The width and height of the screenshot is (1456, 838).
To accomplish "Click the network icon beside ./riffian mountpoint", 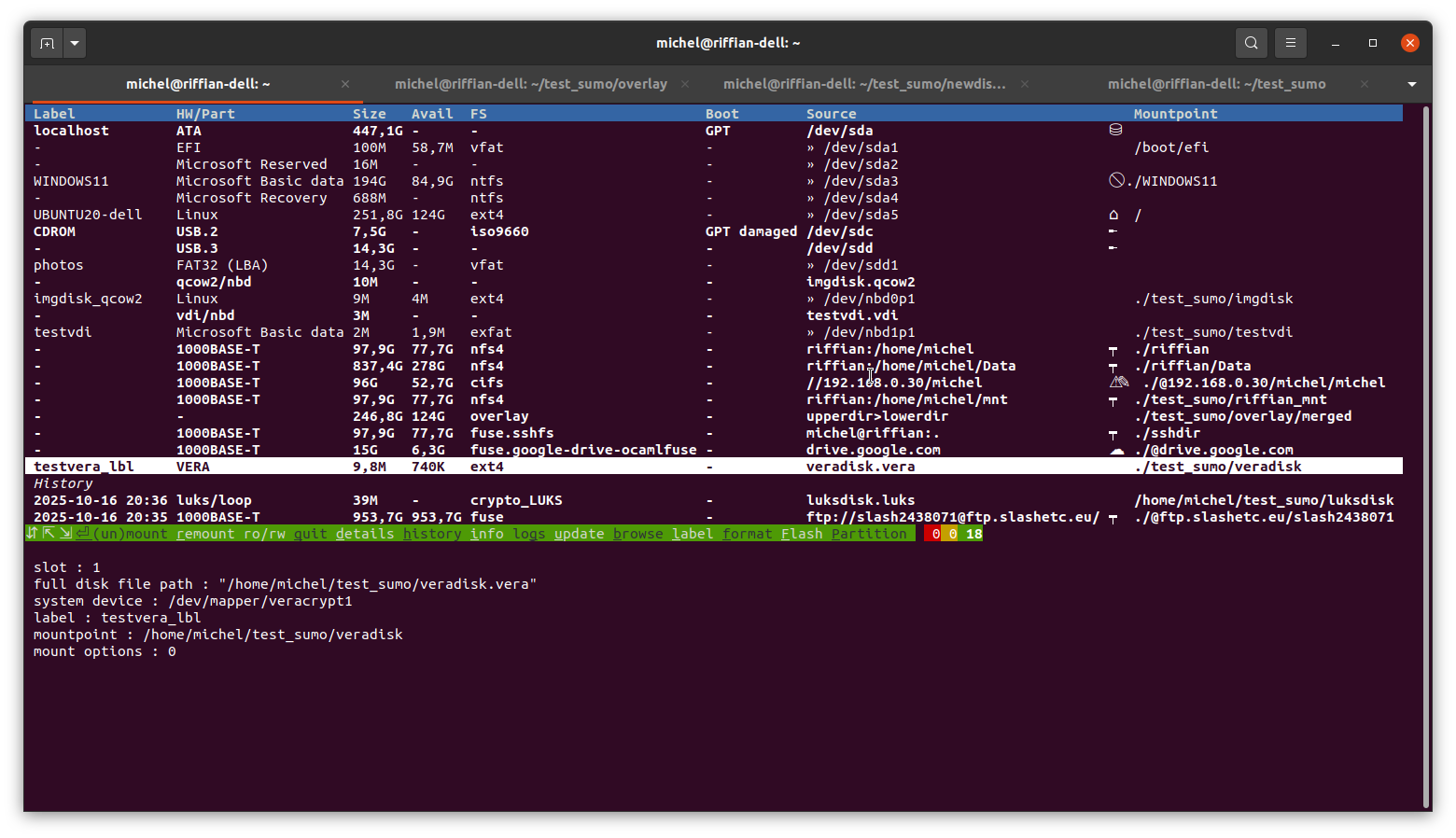I will pyautogui.click(x=1113, y=351).
